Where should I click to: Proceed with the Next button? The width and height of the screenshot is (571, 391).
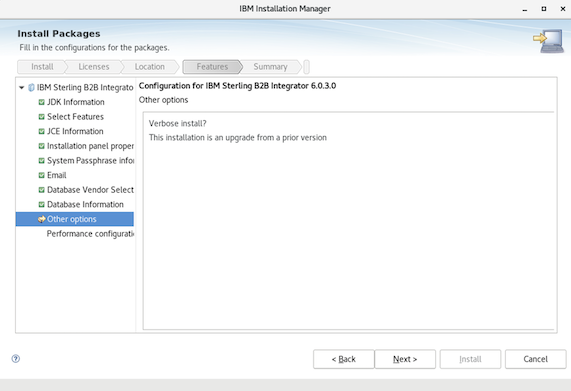(405, 359)
